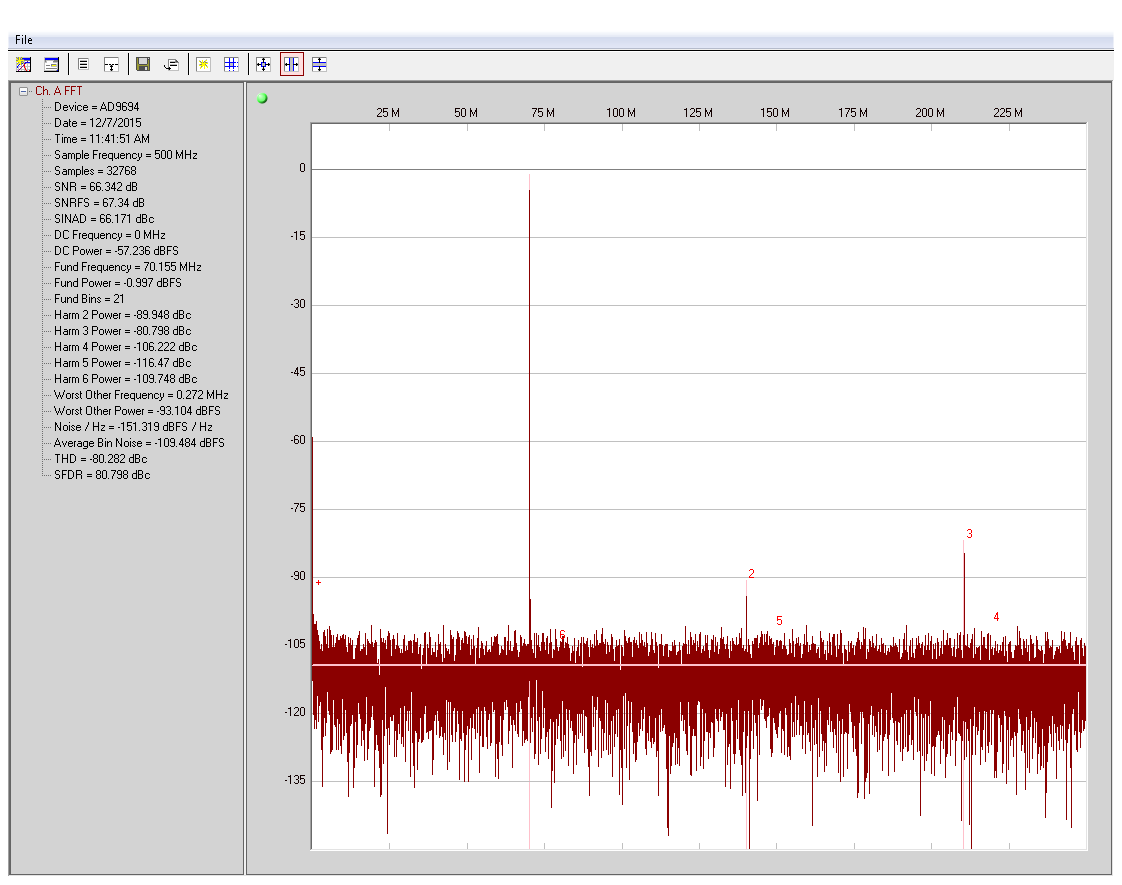Click harmonic 3 marker label on plot
The width and height of the screenshot is (1122, 885).
[x=969, y=534]
